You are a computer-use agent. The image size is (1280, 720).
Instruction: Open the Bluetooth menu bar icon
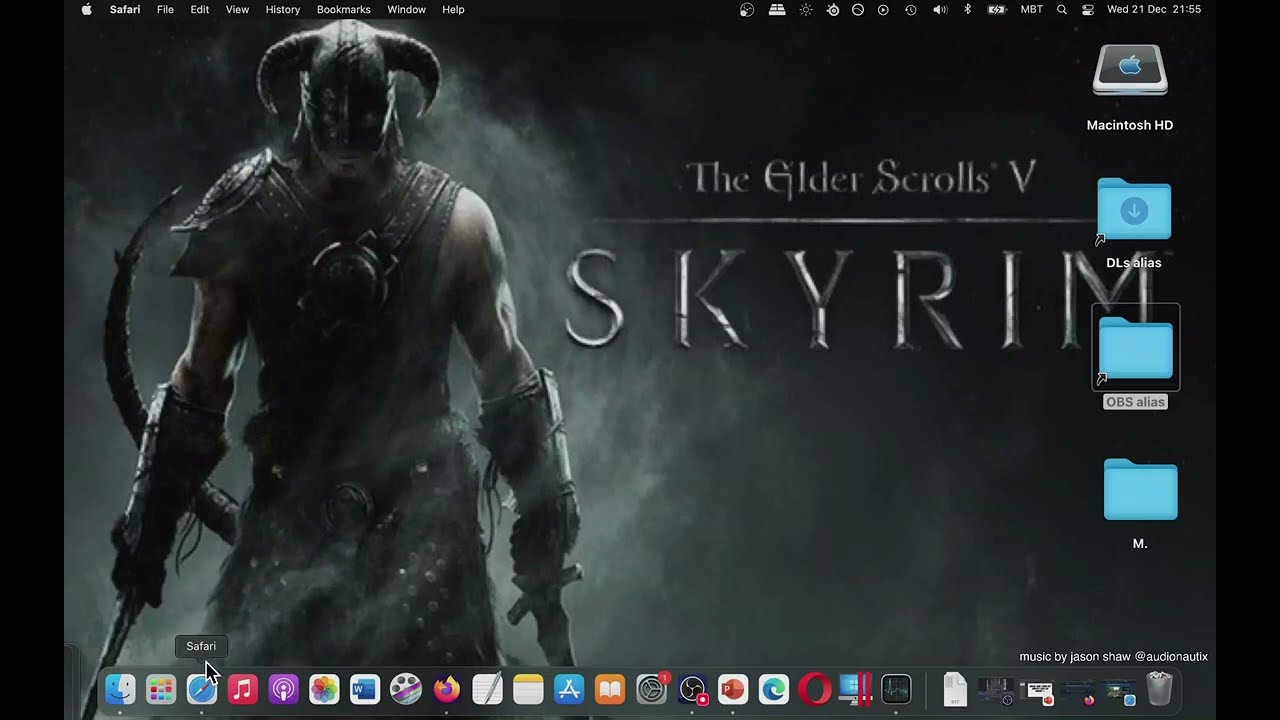point(967,9)
